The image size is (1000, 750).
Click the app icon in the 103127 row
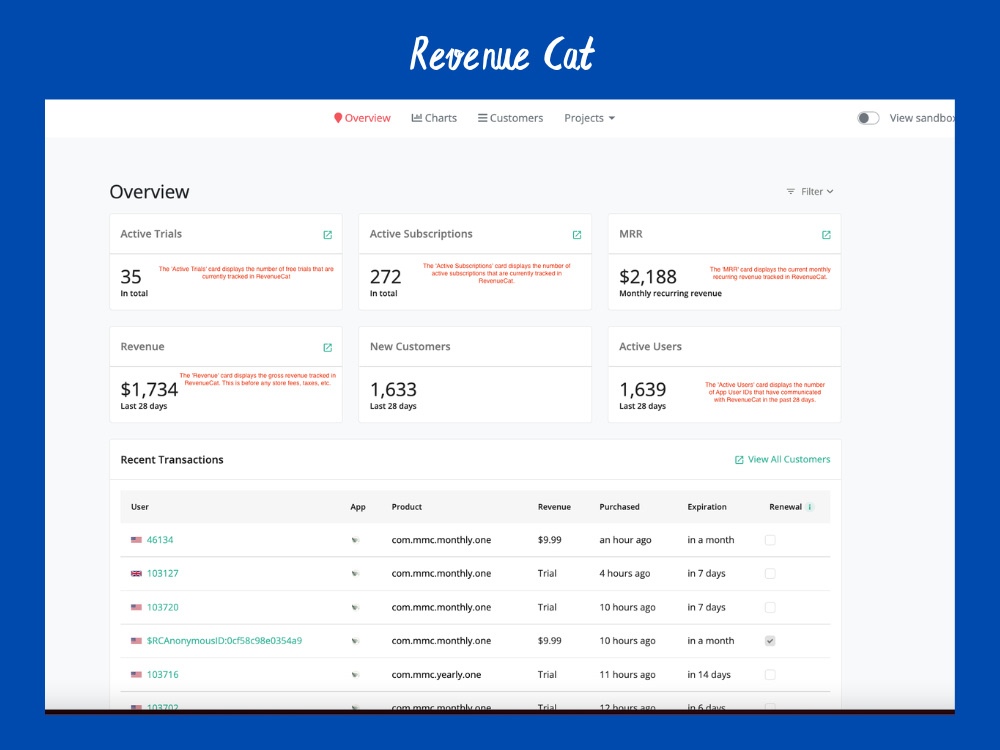355,573
